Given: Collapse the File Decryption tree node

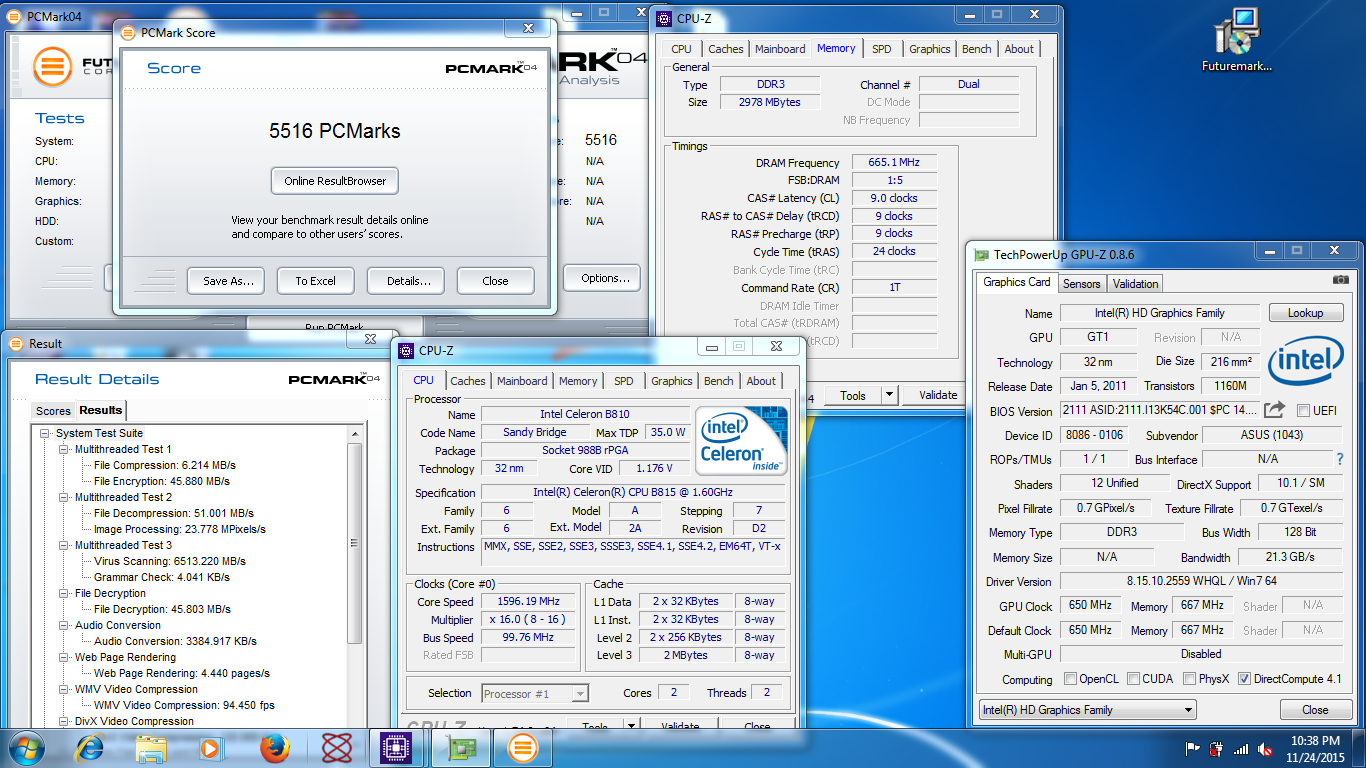Looking at the screenshot, I should 64,593.
